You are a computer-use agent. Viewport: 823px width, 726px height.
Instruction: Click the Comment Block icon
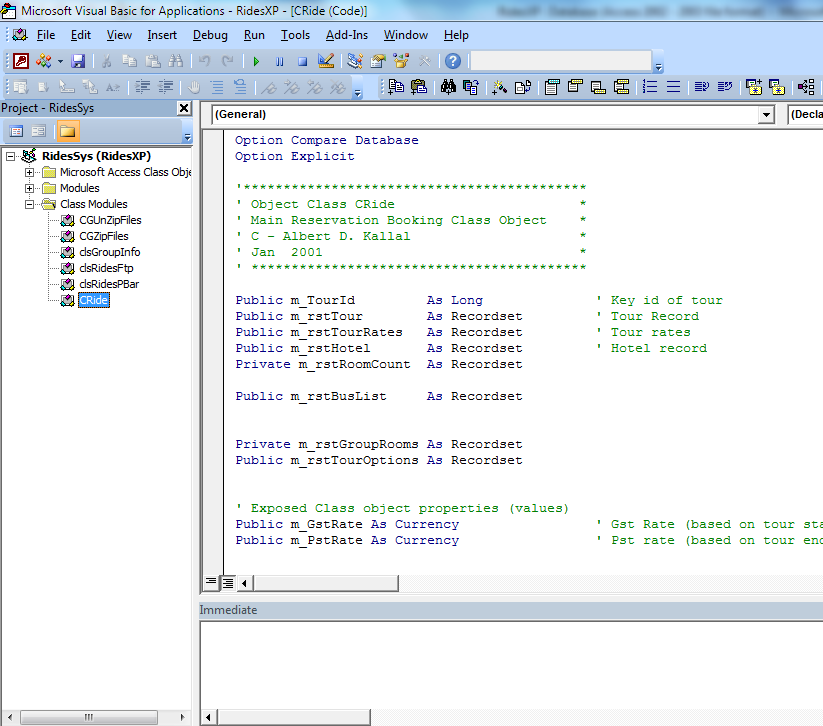click(x=217, y=87)
